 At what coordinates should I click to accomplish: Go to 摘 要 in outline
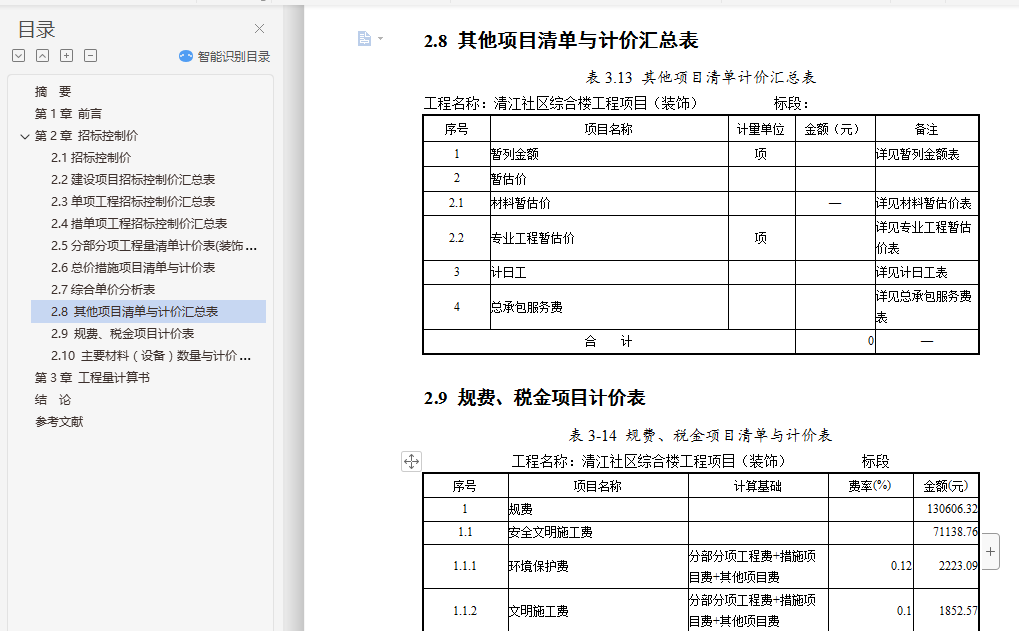click(x=53, y=92)
